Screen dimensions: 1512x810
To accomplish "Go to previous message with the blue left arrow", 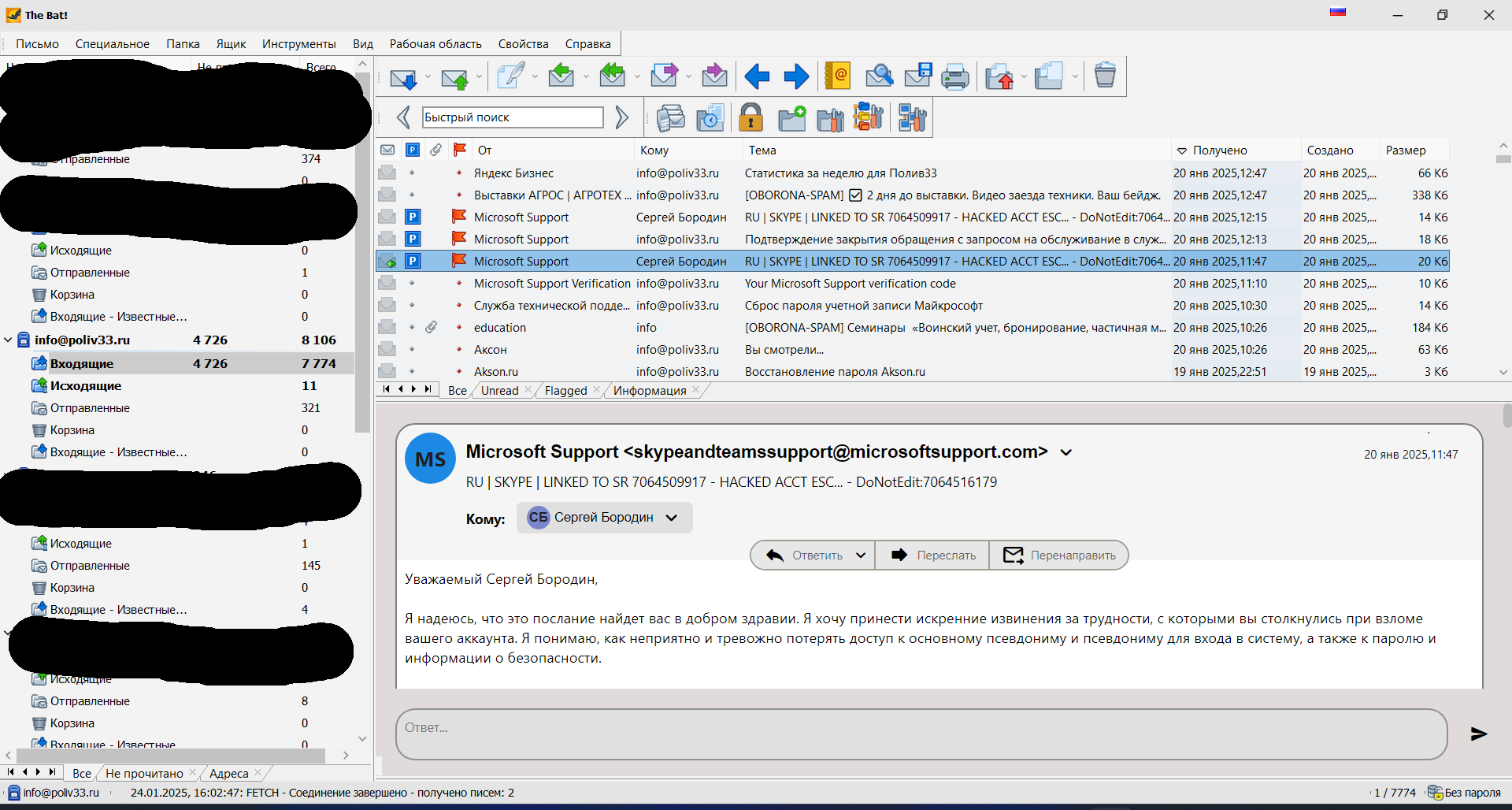I will [x=757, y=76].
